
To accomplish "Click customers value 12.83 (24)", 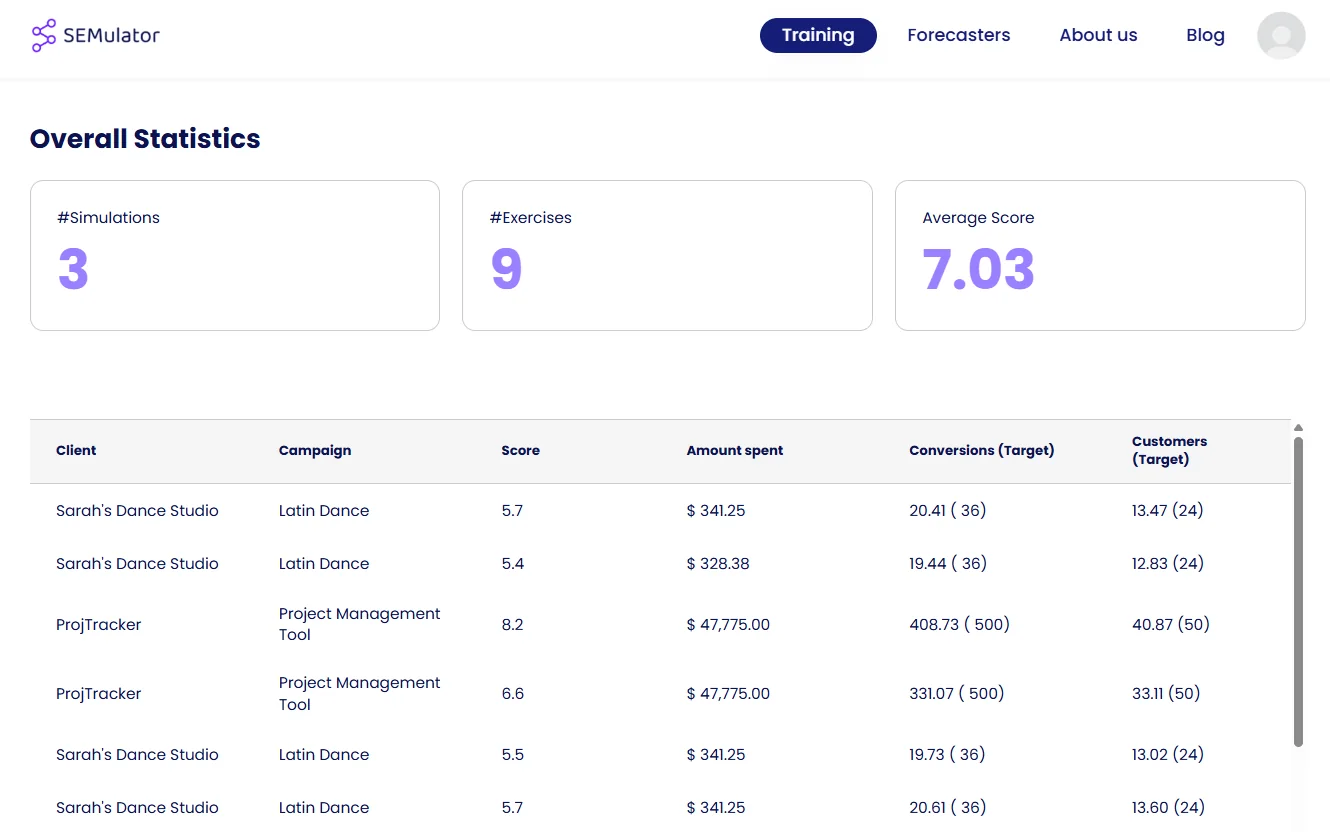I will click(x=1168, y=564).
